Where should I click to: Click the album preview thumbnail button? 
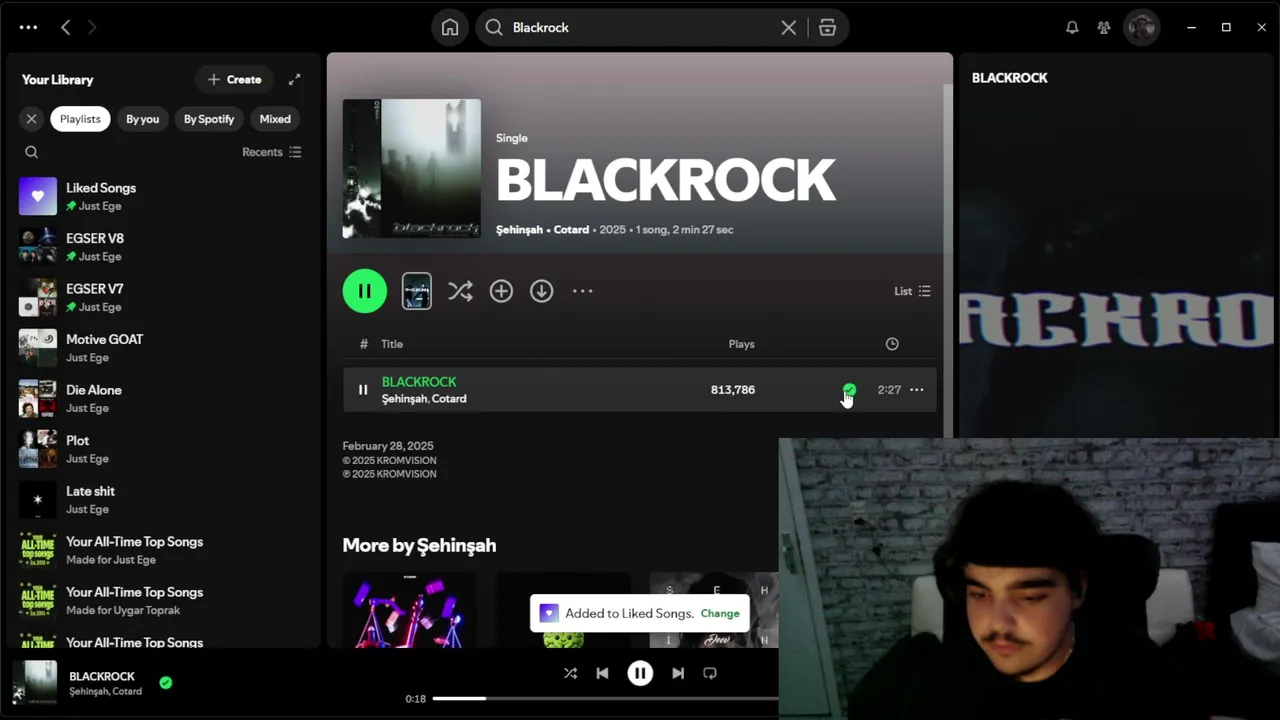click(417, 291)
